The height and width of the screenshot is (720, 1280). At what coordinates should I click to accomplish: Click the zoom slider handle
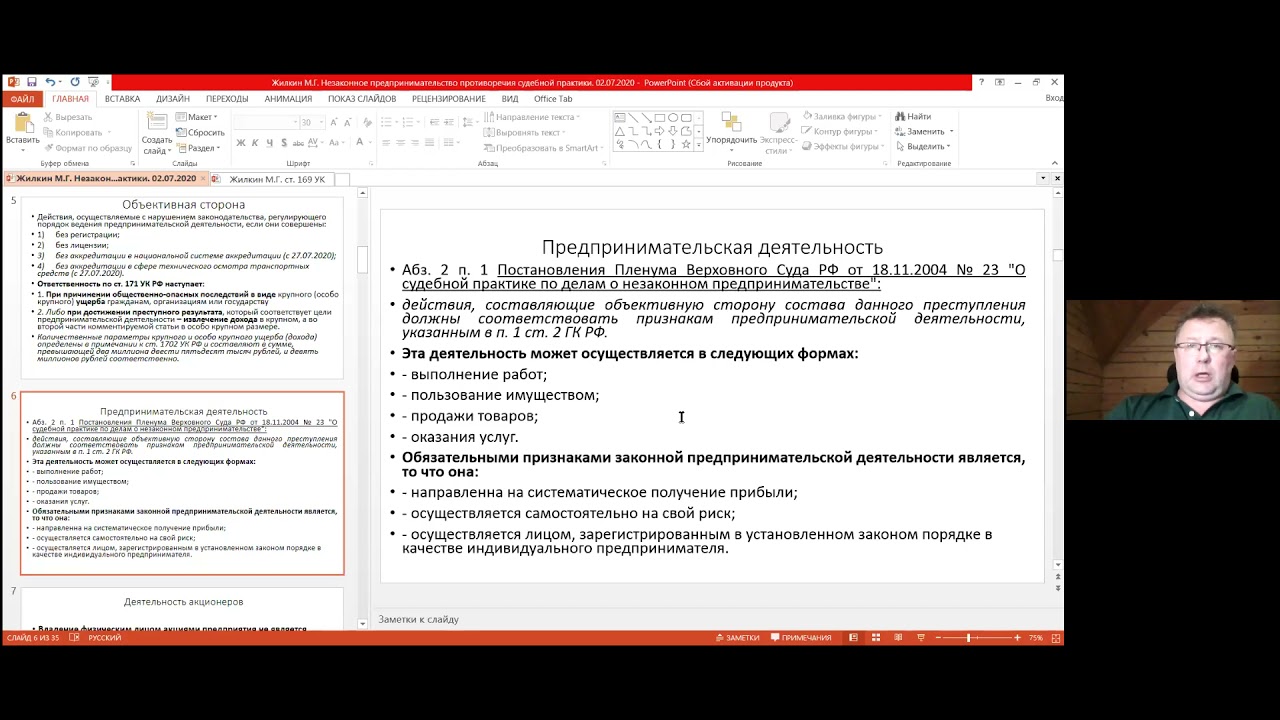tap(968, 638)
